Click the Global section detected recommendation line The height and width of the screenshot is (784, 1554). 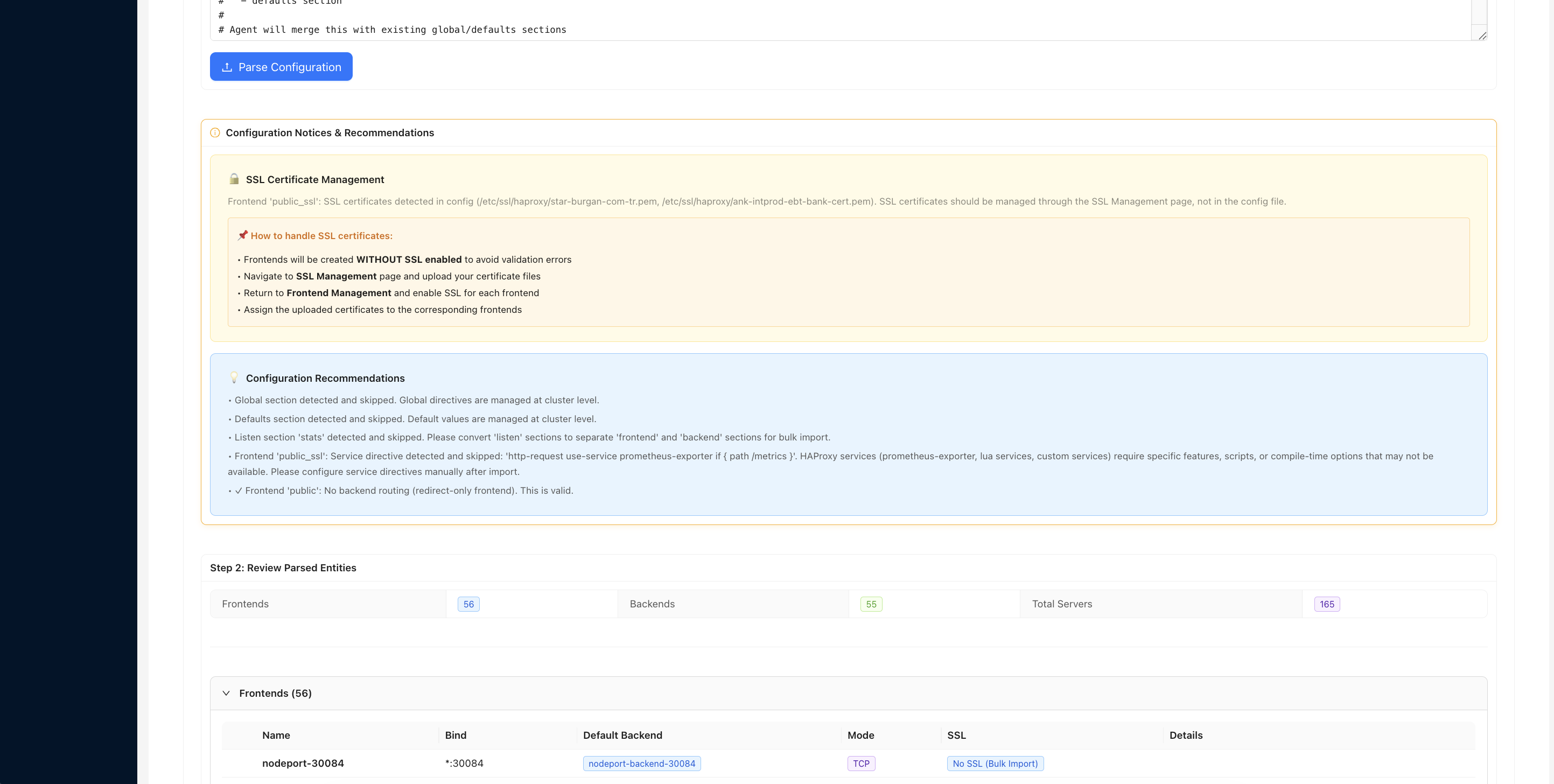413,400
